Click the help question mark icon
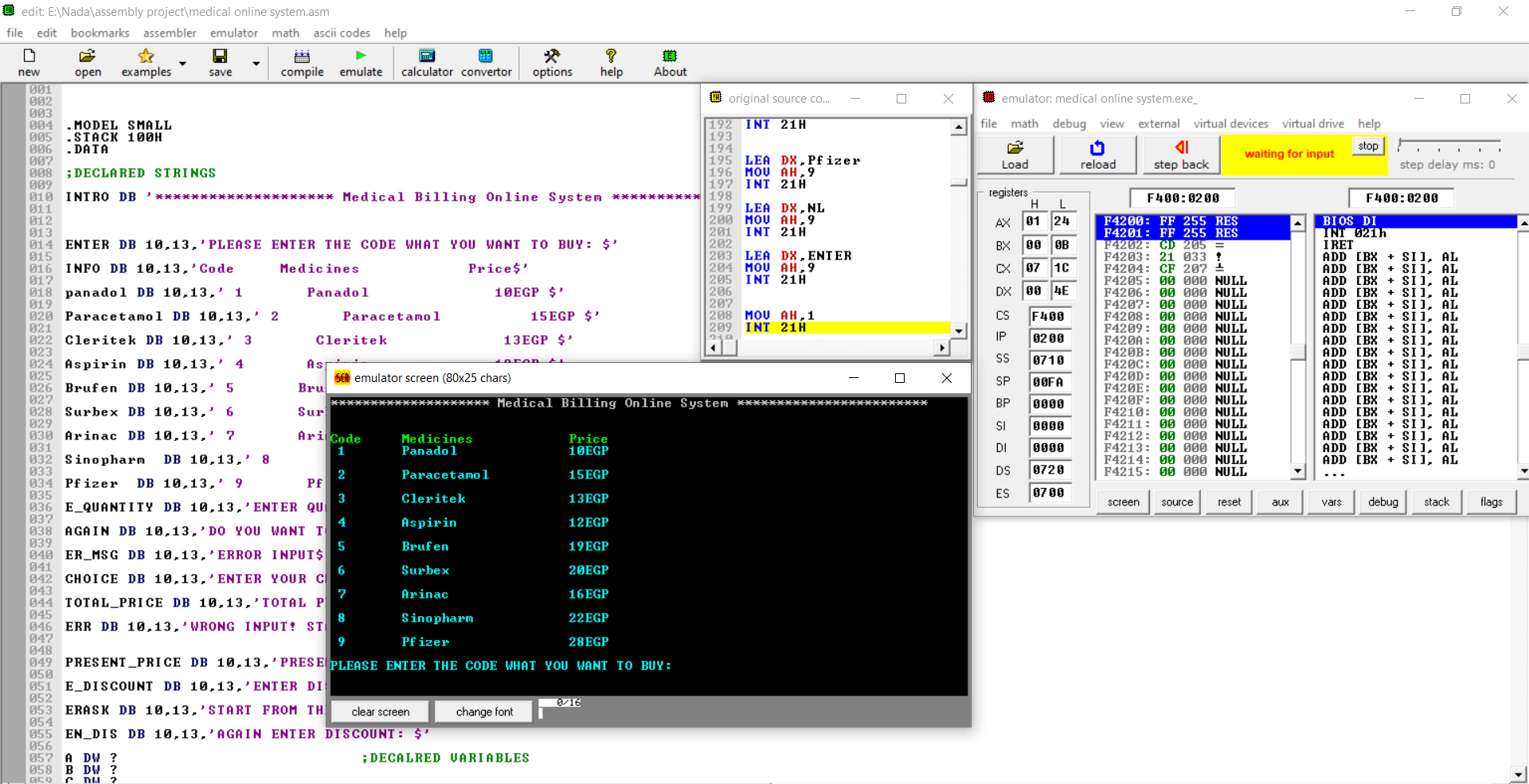The height and width of the screenshot is (784, 1529). [x=611, y=62]
